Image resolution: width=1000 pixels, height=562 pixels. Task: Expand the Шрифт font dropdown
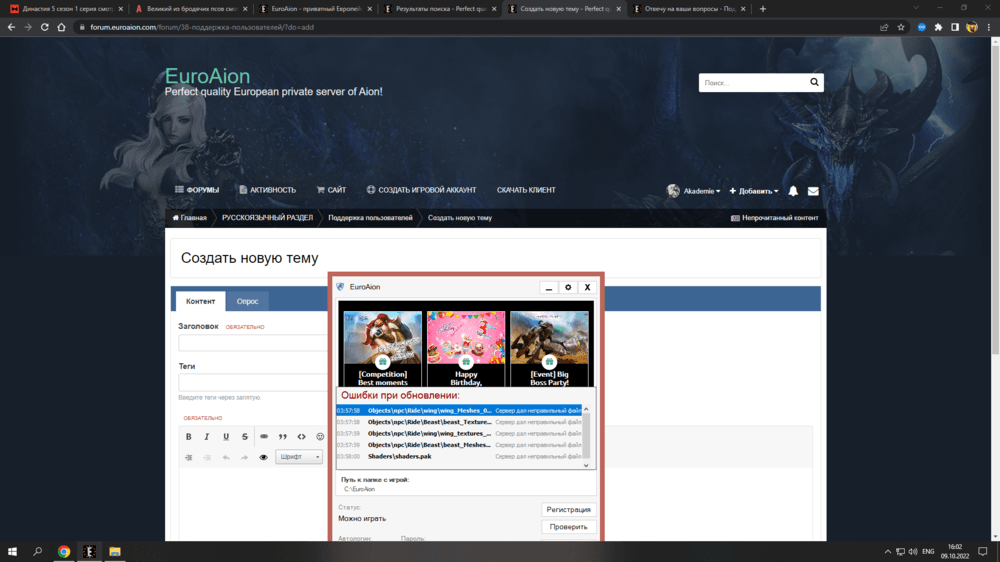coord(300,457)
